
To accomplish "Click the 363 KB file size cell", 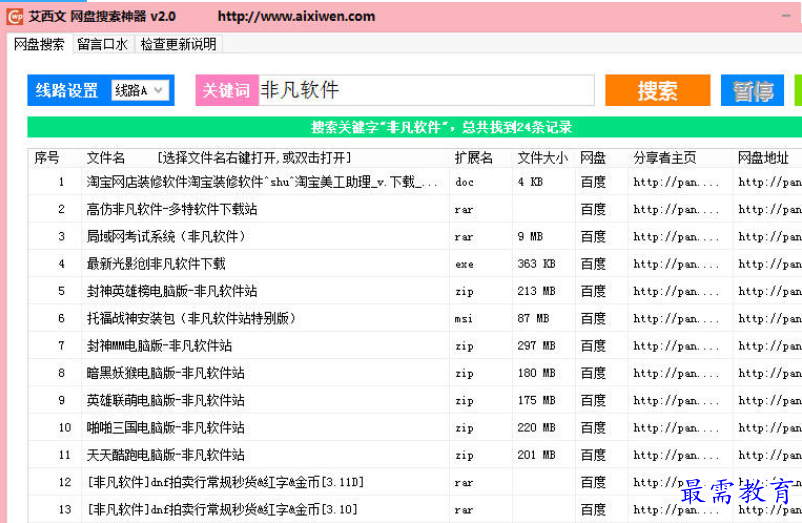I will click(537, 264).
